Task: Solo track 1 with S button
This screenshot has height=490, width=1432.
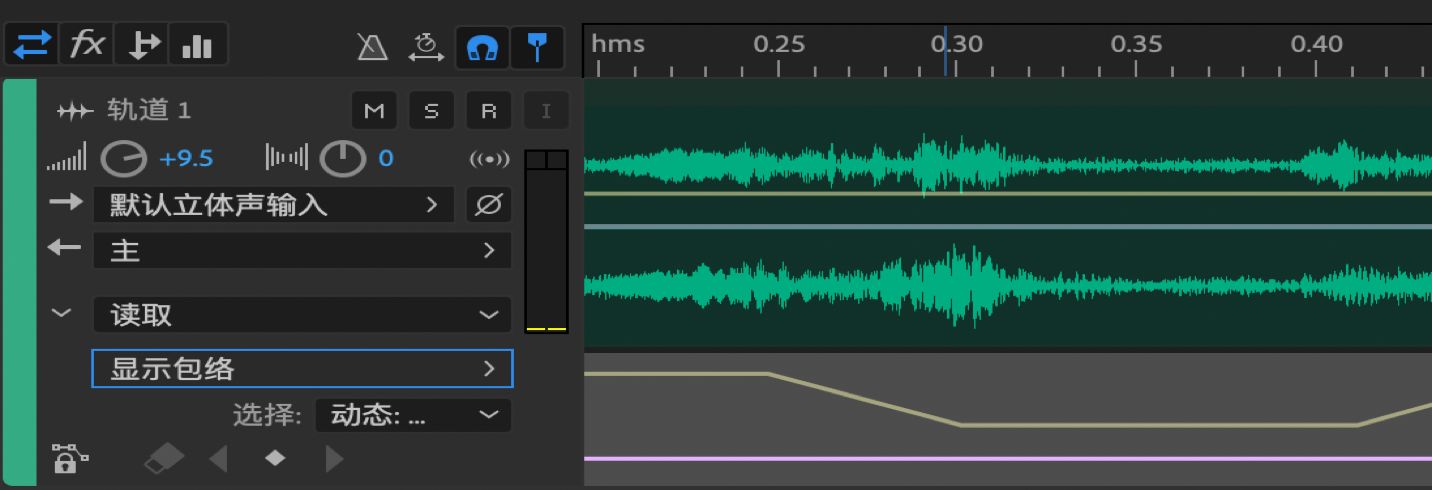Action: click(432, 111)
